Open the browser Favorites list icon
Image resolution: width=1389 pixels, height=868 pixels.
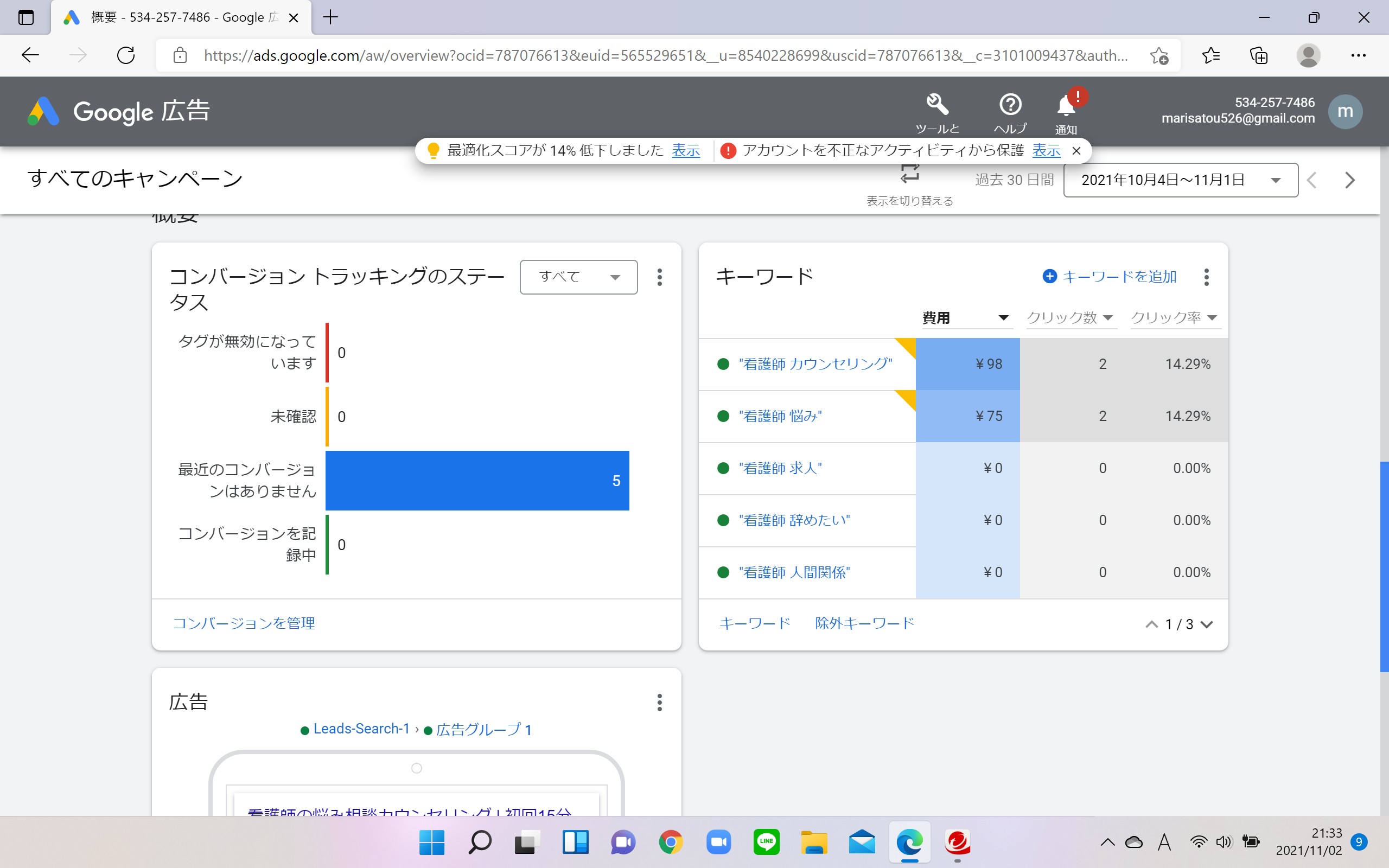1210,56
